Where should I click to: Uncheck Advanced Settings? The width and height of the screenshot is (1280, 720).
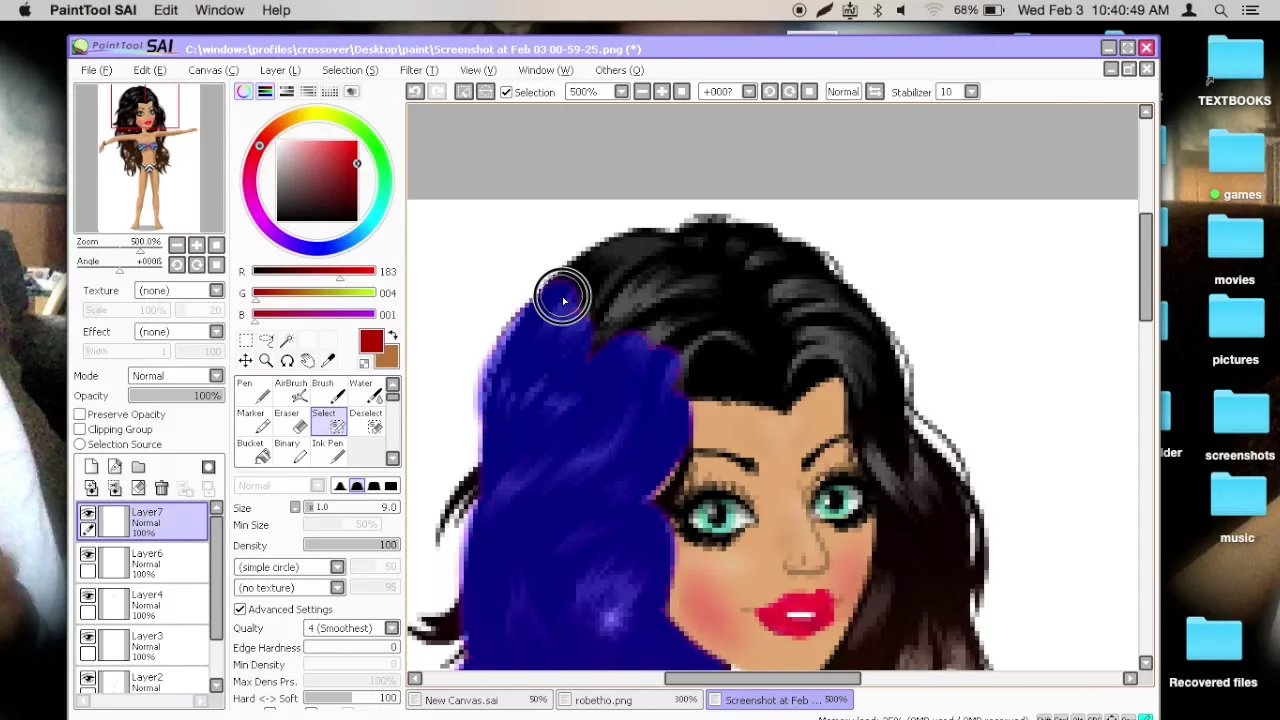tap(240, 609)
